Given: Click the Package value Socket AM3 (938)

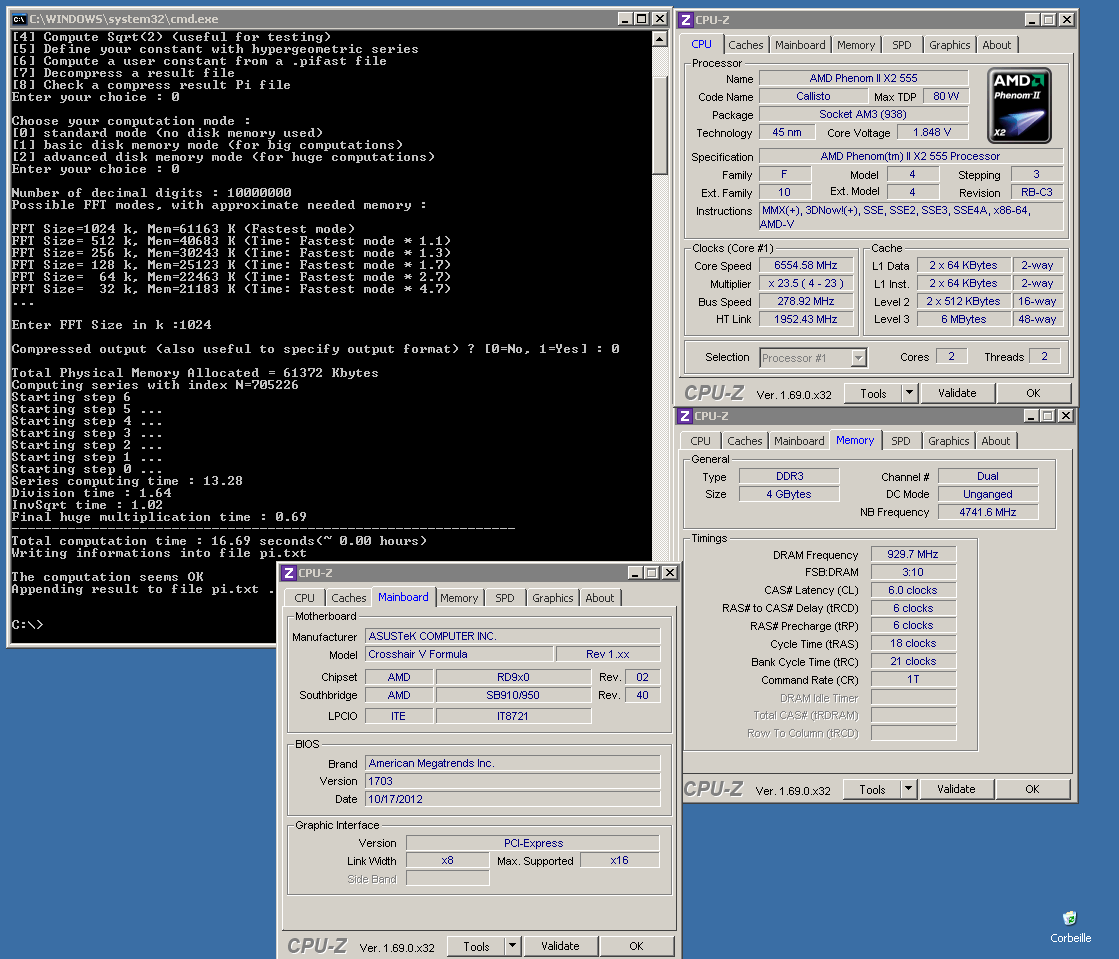Looking at the screenshot, I should tap(864, 114).
